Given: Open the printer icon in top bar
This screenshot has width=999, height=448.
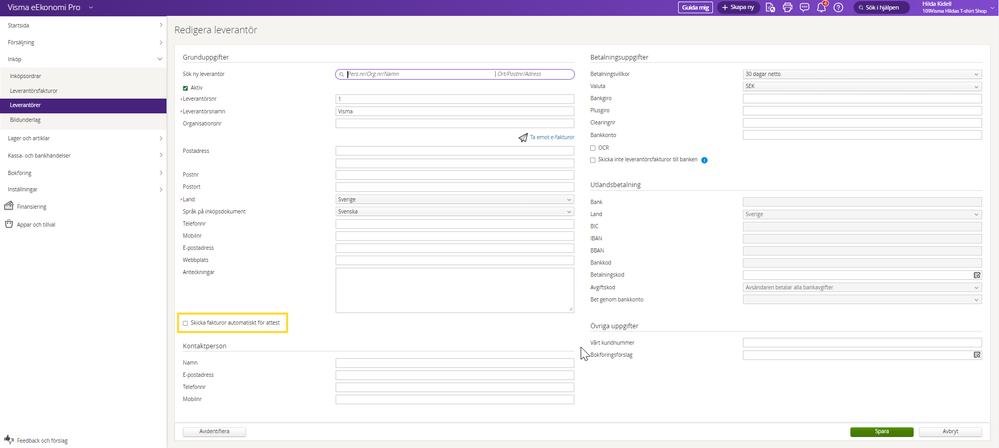Looking at the screenshot, I should pos(787,7).
